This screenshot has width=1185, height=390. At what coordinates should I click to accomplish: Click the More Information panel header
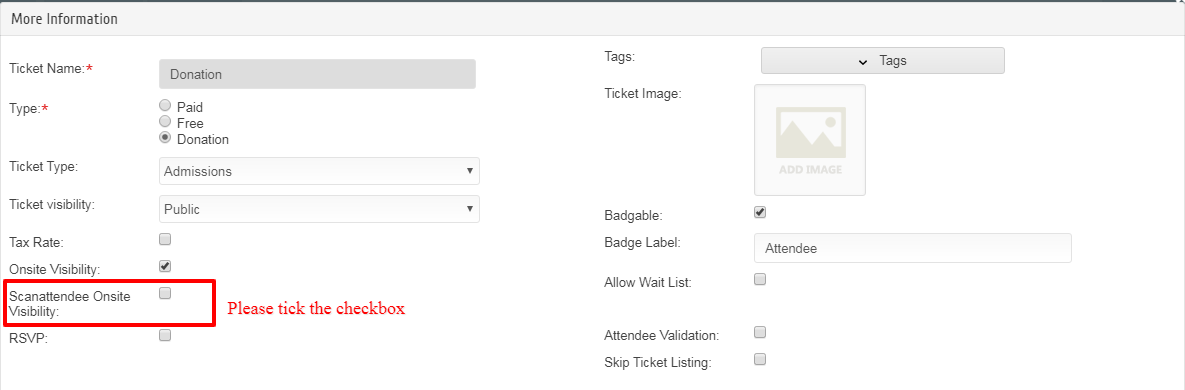(592, 19)
